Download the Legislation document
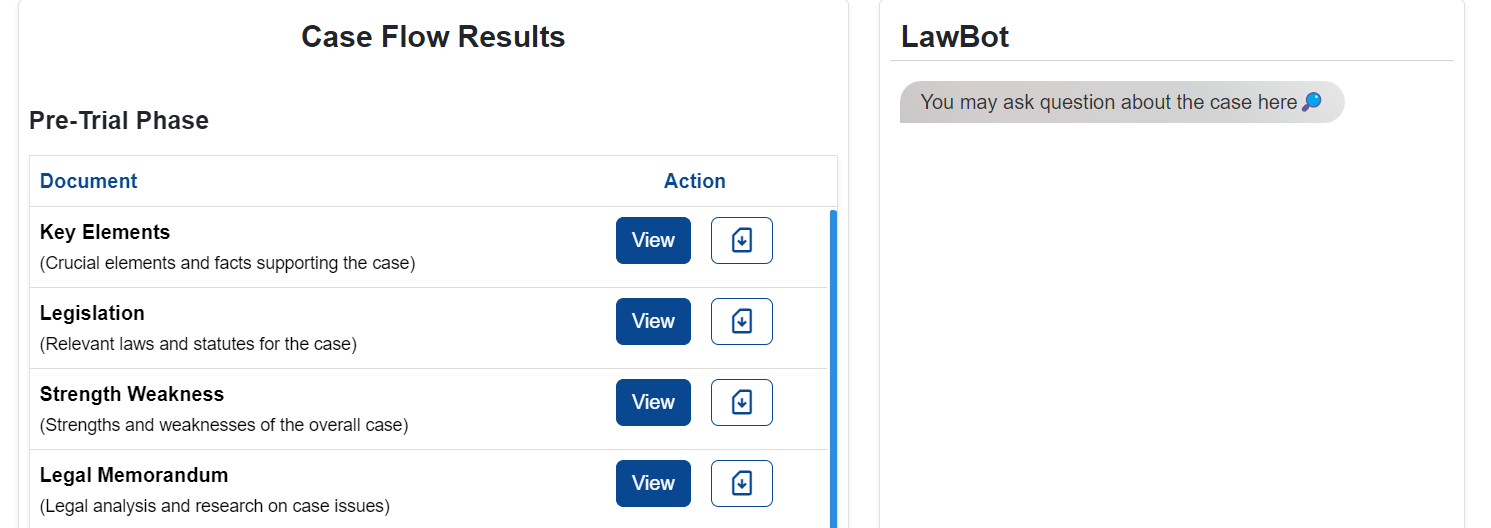The height and width of the screenshot is (528, 1491). click(741, 321)
